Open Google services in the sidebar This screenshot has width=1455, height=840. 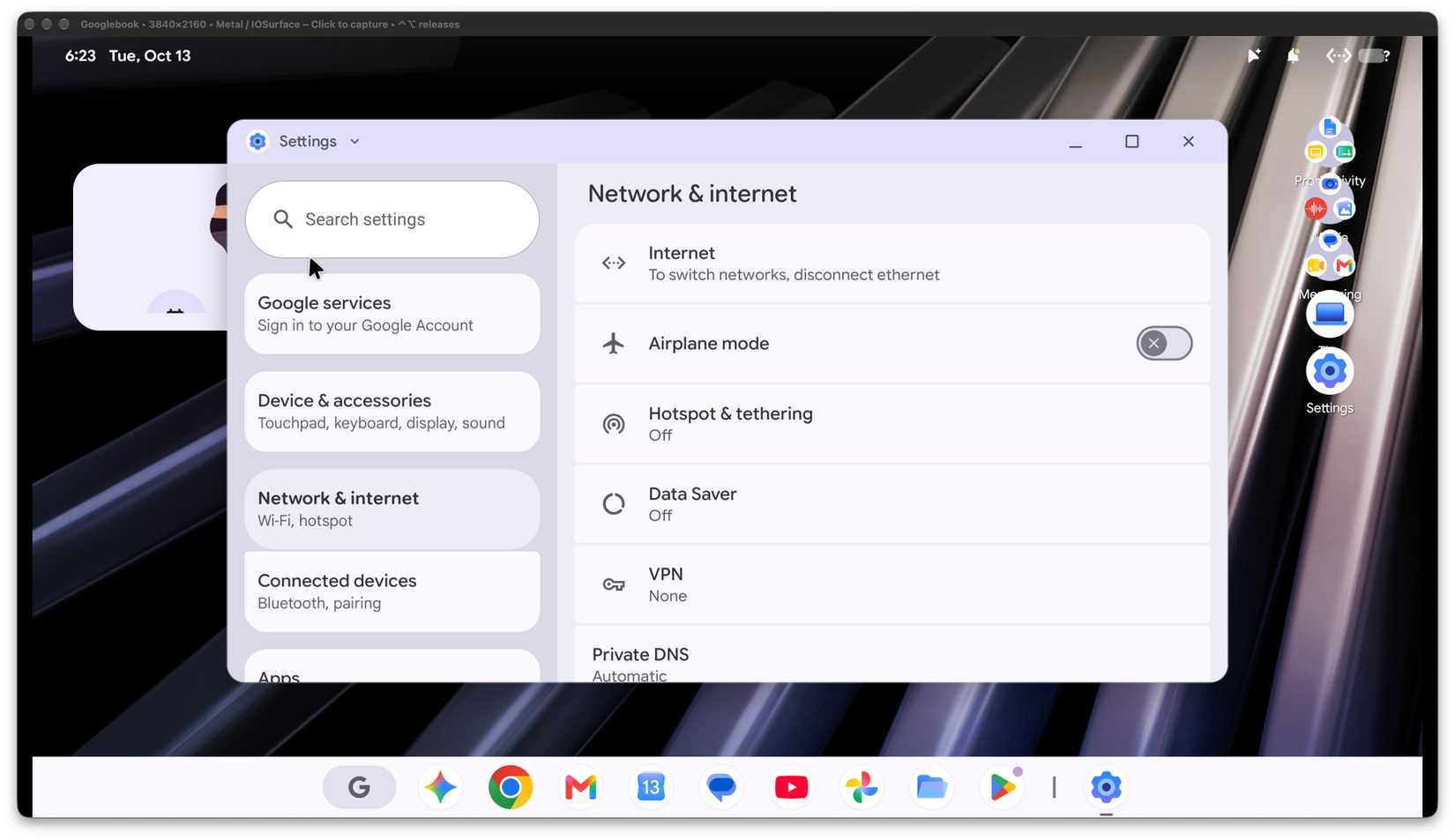(392, 314)
